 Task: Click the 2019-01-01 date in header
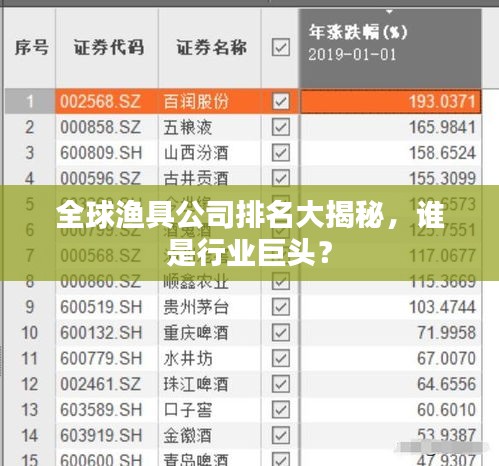(x=352, y=55)
